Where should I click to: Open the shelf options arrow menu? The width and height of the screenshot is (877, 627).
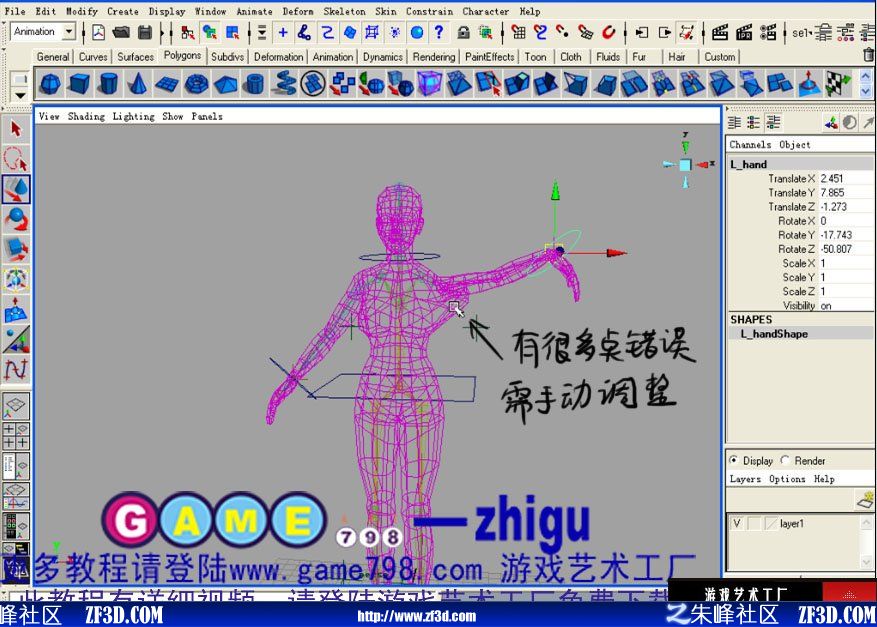click(x=20, y=95)
